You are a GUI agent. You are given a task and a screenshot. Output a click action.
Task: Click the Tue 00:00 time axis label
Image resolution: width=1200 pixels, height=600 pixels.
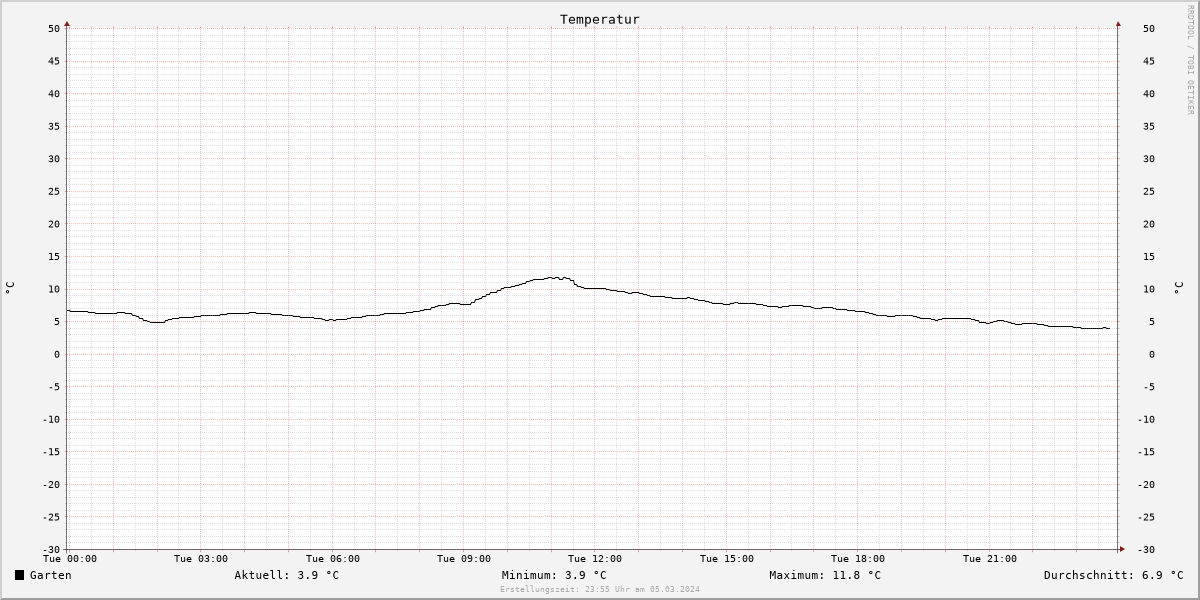click(69, 559)
